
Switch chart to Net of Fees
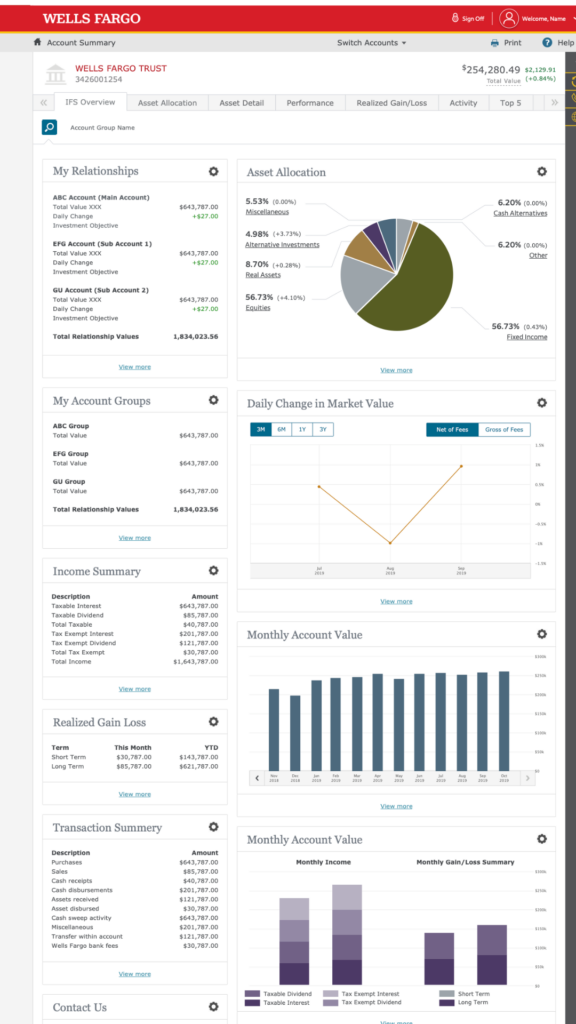pyautogui.click(x=453, y=430)
